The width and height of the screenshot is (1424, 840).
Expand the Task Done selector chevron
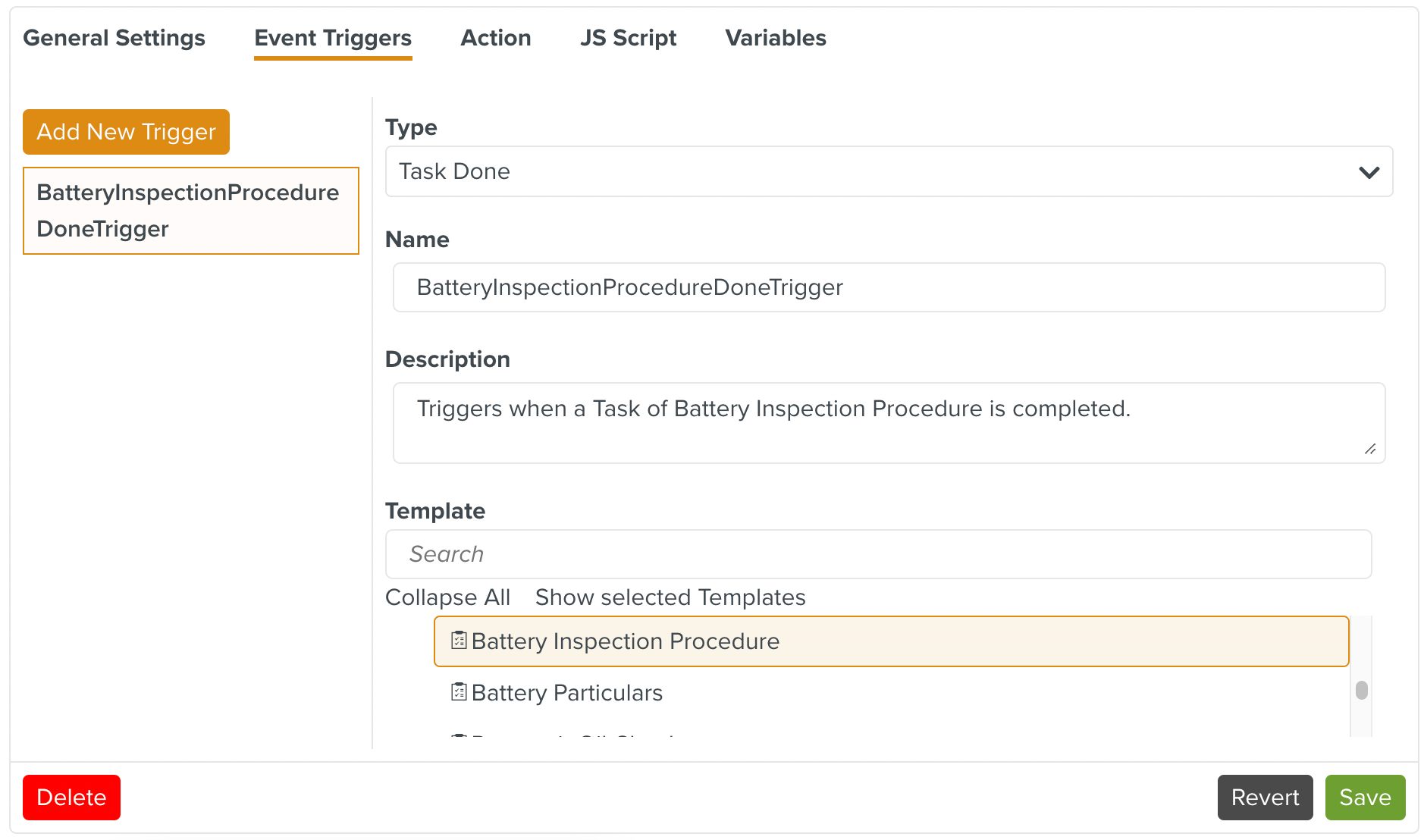click(1369, 171)
